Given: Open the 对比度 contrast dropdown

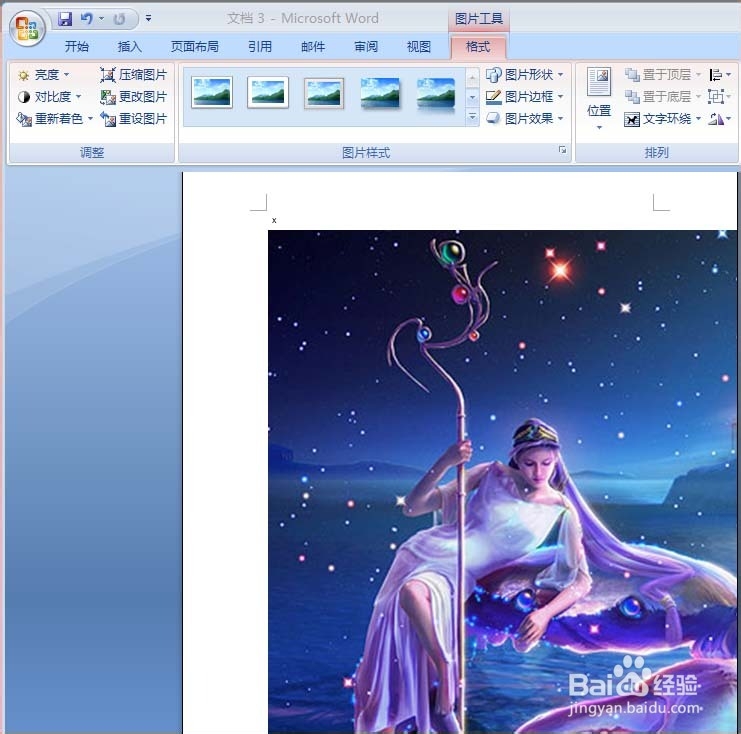Looking at the screenshot, I should click(50, 97).
